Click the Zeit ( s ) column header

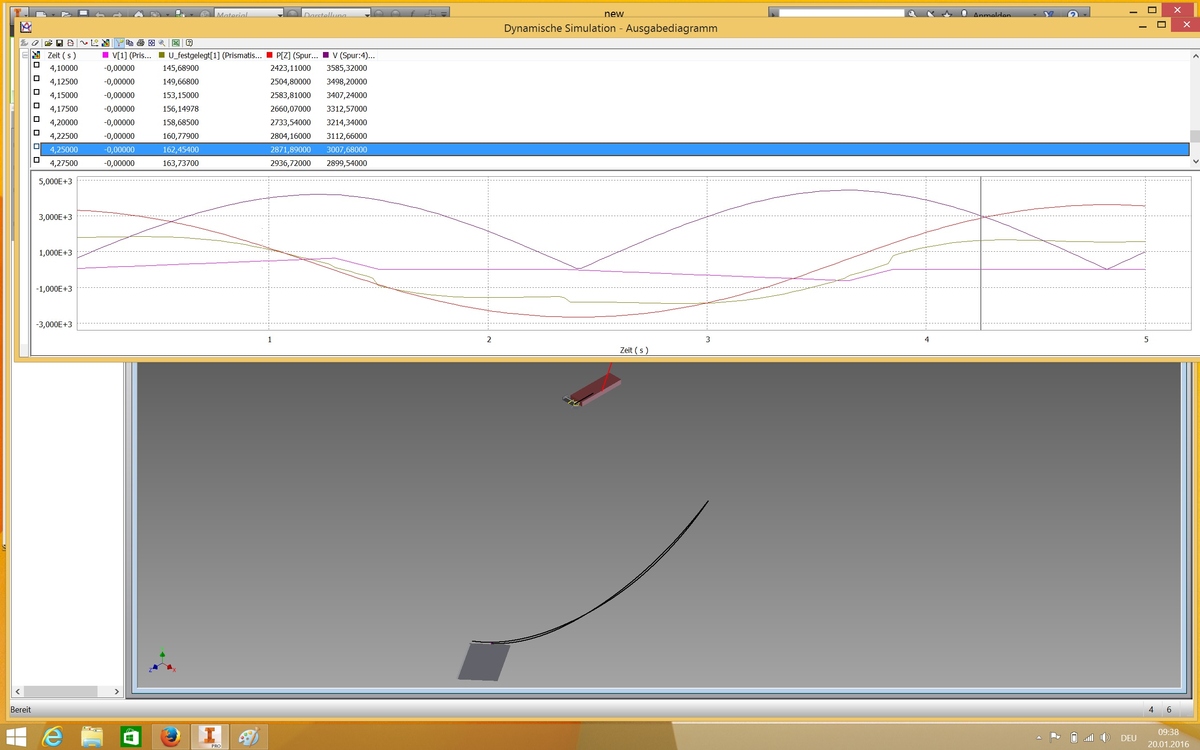(61, 55)
